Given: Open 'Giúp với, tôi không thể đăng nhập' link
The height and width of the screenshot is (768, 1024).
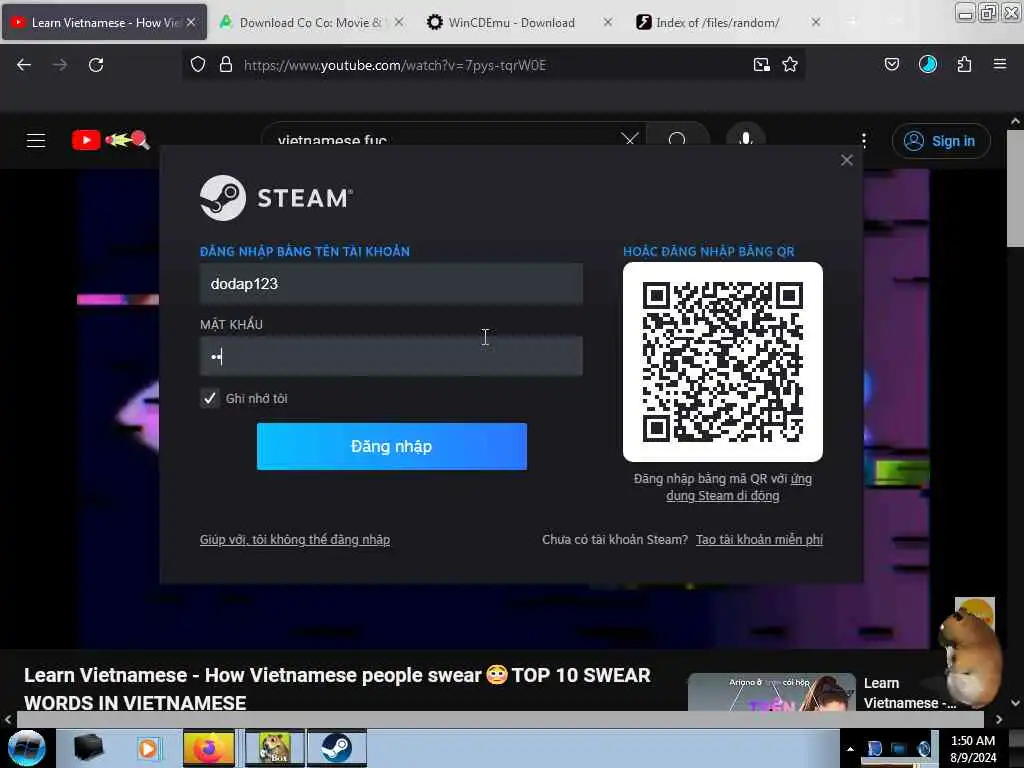Looking at the screenshot, I should pos(295,539).
